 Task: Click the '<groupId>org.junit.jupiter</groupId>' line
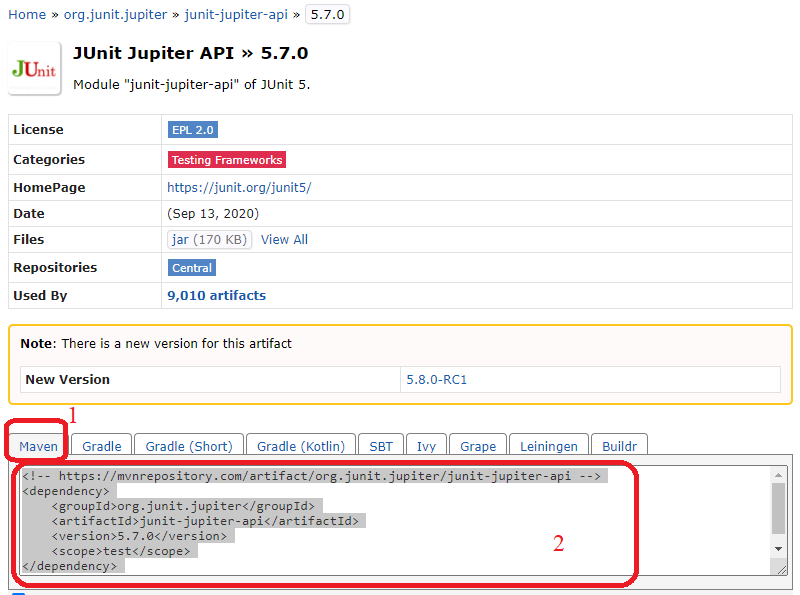[183, 506]
